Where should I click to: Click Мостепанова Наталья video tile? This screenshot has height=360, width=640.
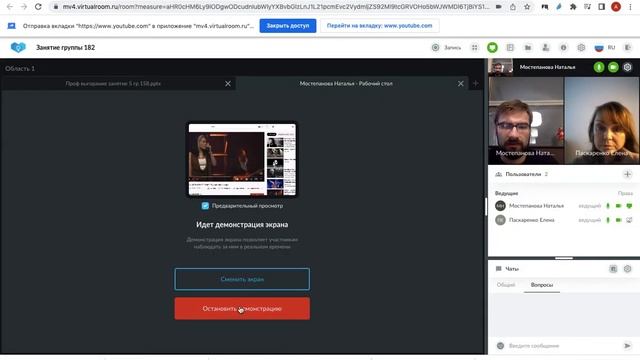(x=526, y=121)
